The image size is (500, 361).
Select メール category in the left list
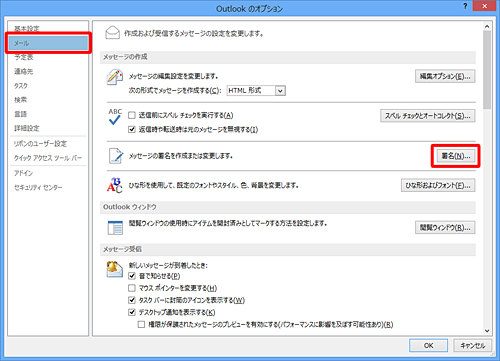point(48,43)
